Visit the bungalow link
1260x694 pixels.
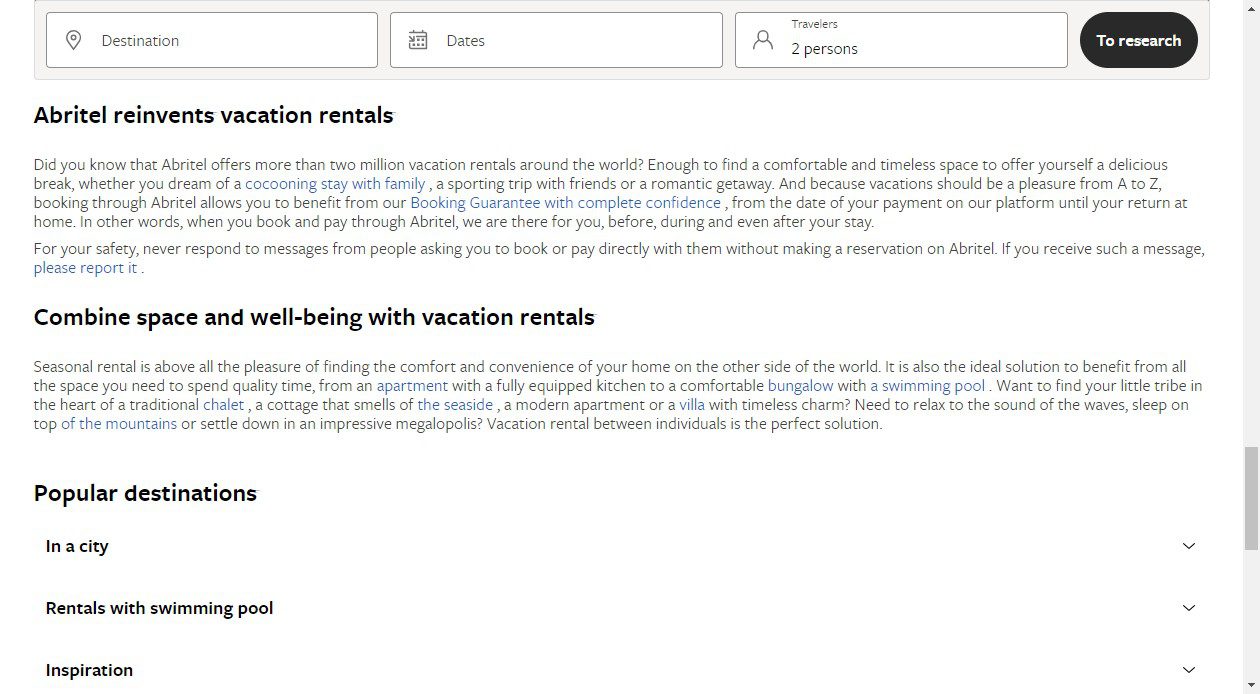point(800,386)
